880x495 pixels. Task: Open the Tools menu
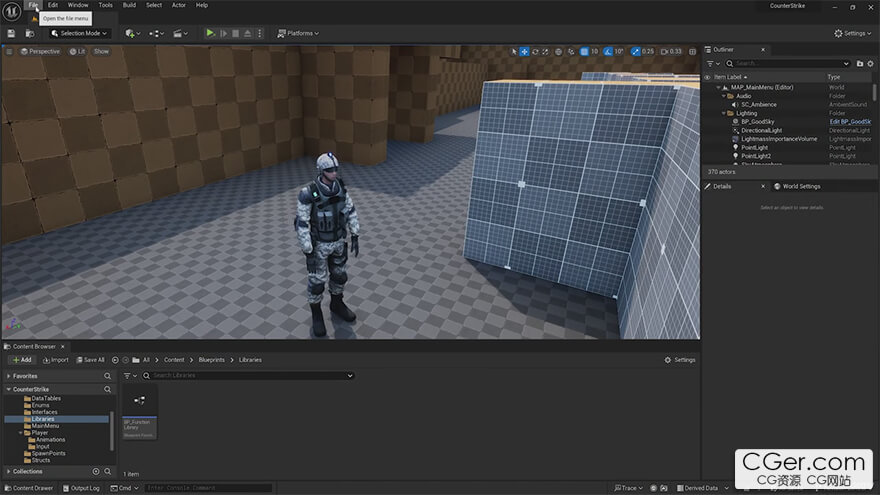coord(106,5)
